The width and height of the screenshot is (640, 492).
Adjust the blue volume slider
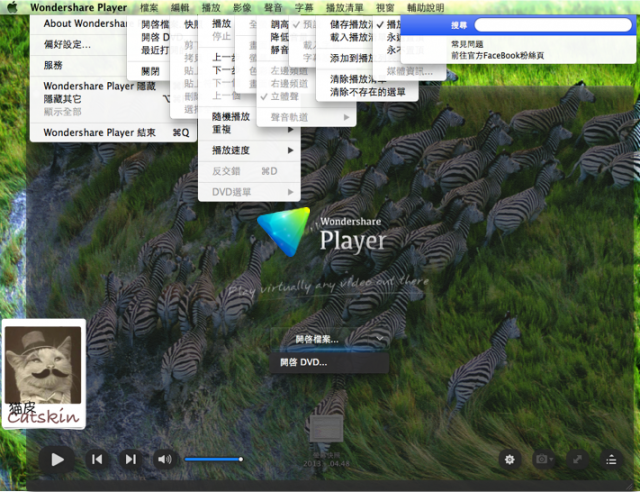214,459
